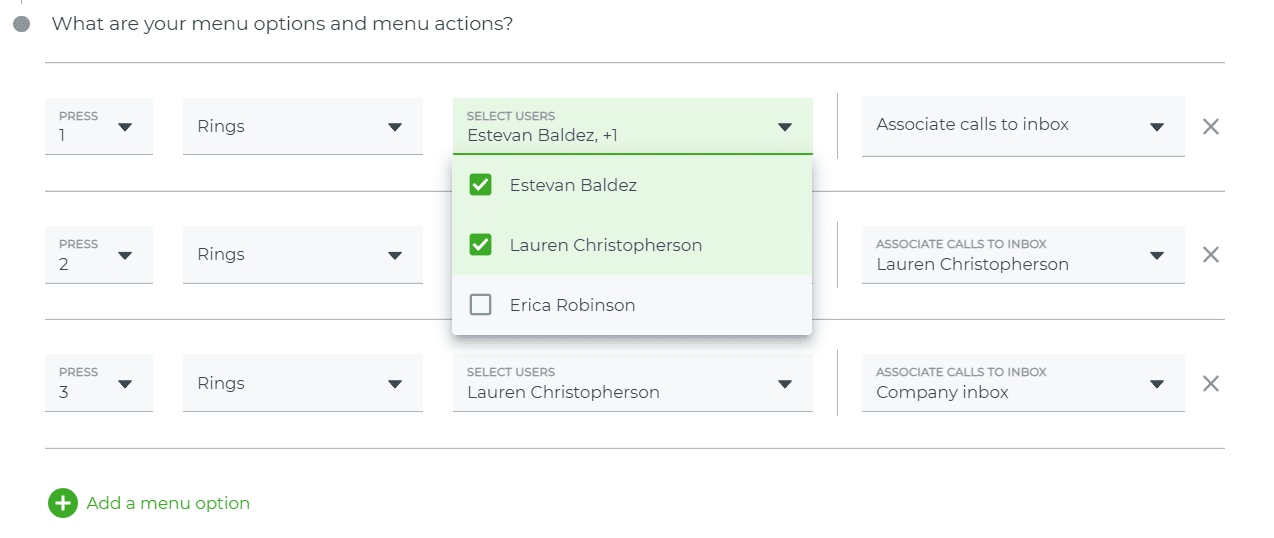This screenshot has width=1274, height=538.
Task: Click the gray step bullet beside the question
Action: [22, 23]
